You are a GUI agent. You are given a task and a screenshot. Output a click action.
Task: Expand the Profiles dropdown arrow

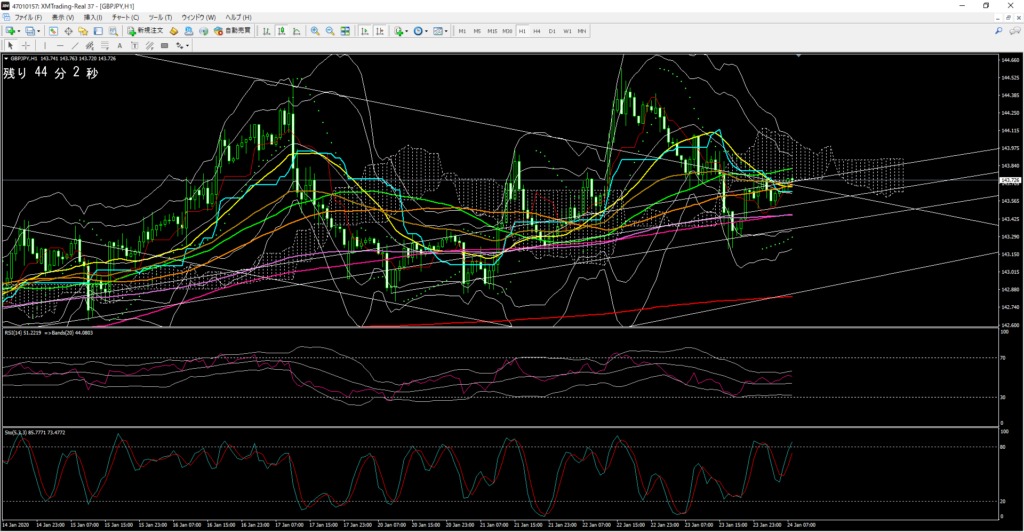tap(39, 31)
